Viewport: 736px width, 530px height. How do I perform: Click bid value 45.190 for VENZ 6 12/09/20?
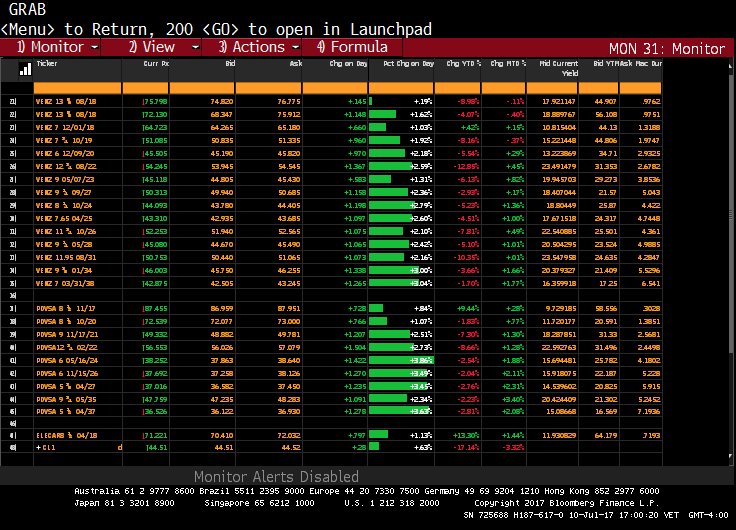pos(222,154)
